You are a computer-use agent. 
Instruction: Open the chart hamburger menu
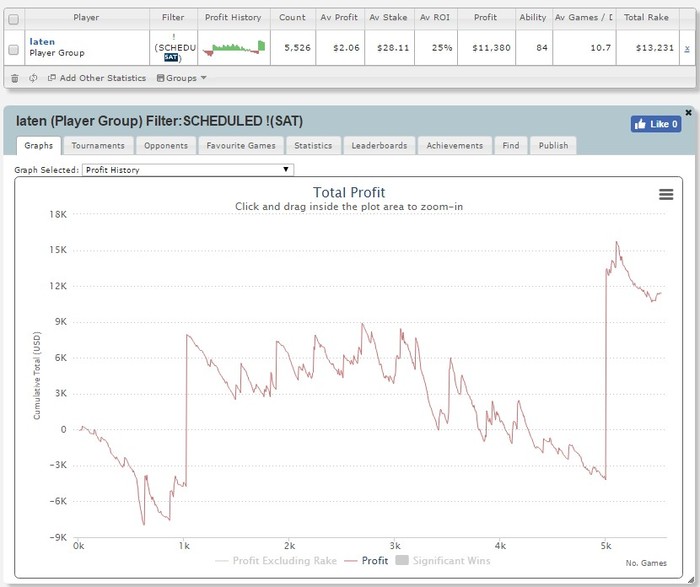click(x=666, y=194)
